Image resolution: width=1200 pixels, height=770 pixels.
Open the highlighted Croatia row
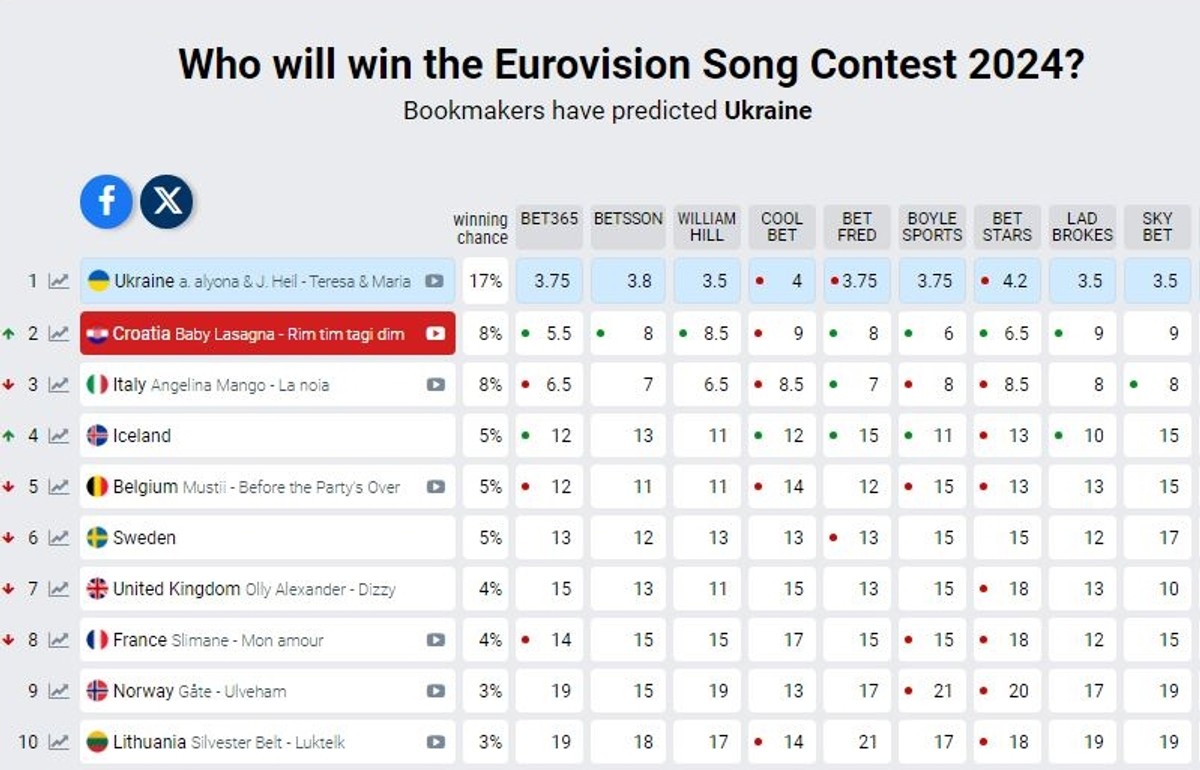250,333
